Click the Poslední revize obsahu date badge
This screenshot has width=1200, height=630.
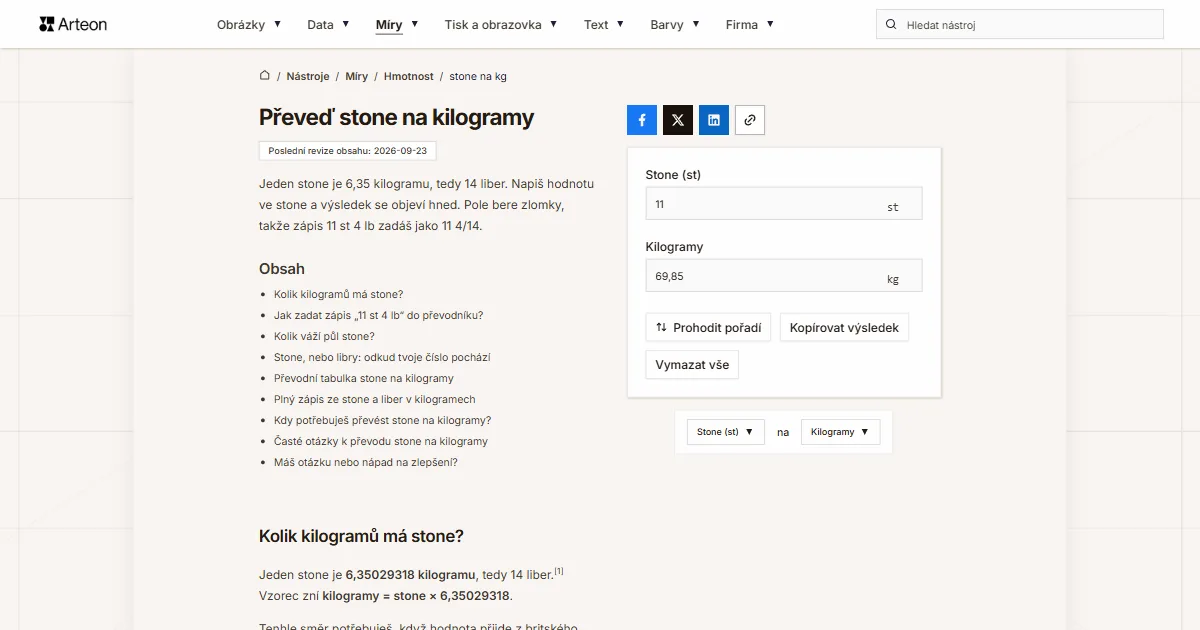[347, 151]
